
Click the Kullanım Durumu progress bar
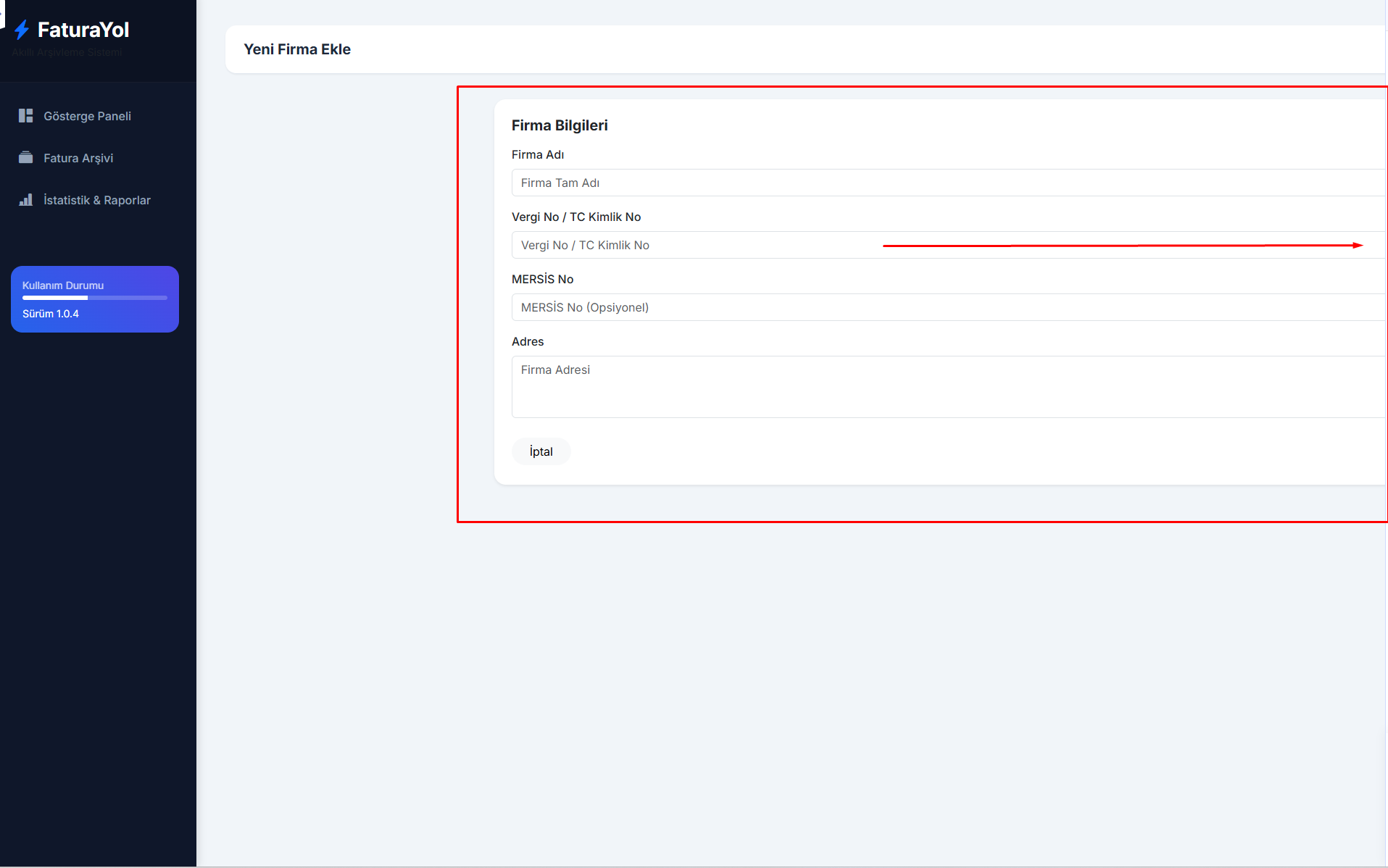point(94,298)
